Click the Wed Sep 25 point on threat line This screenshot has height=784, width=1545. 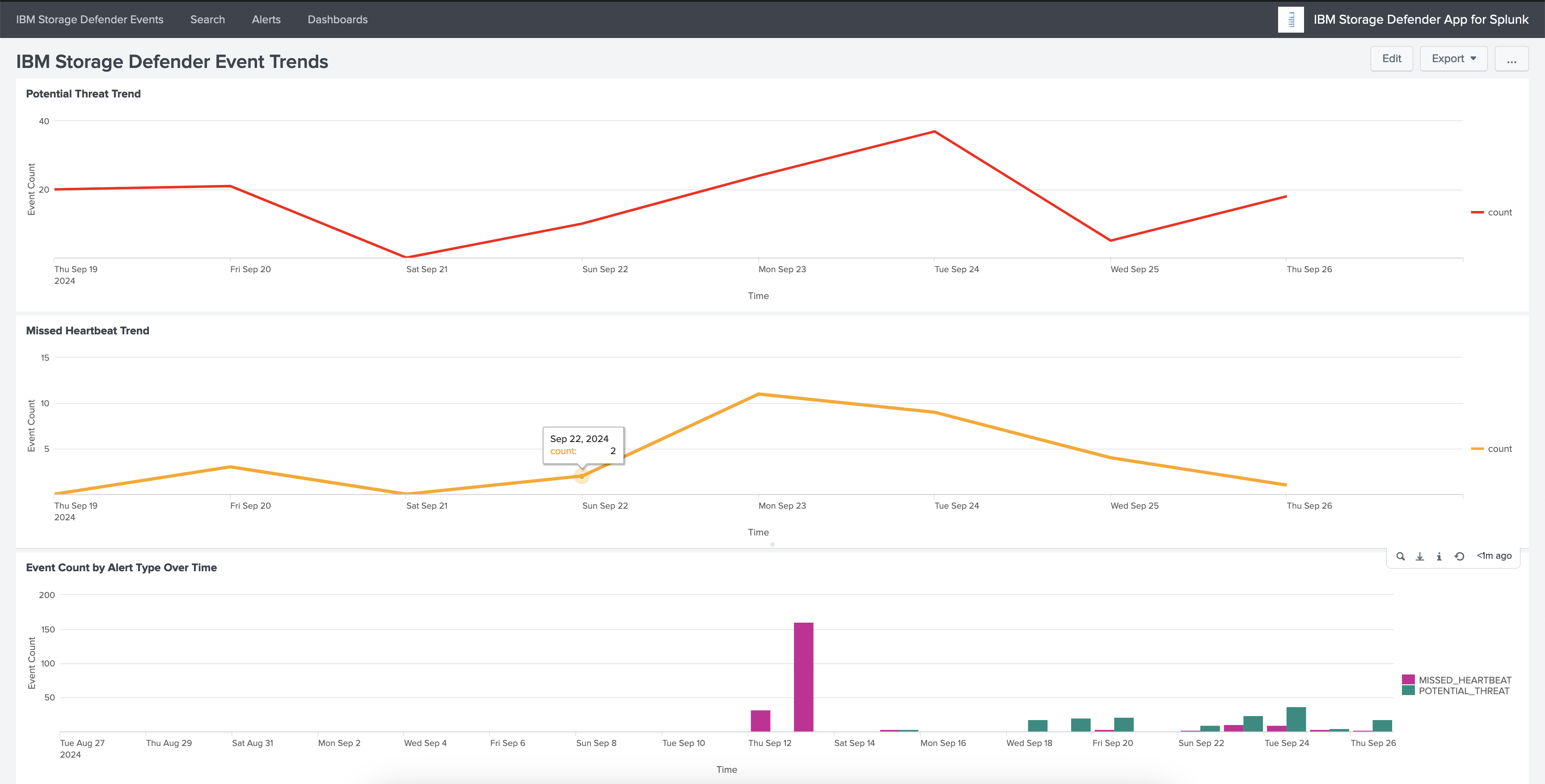[x=1111, y=240]
